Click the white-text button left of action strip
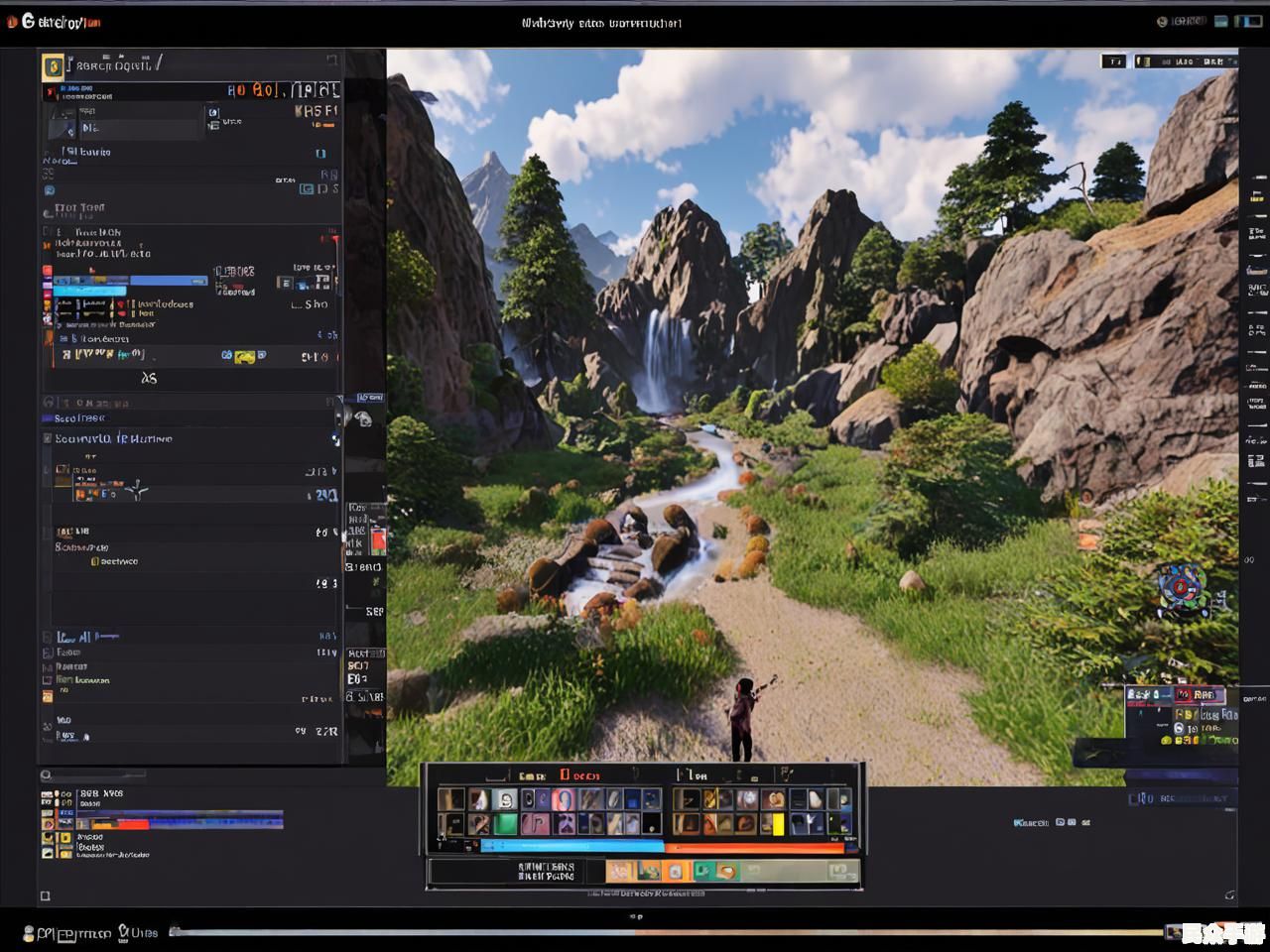The width and height of the screenshot is (1270, 952). click(x=546, y=872)
